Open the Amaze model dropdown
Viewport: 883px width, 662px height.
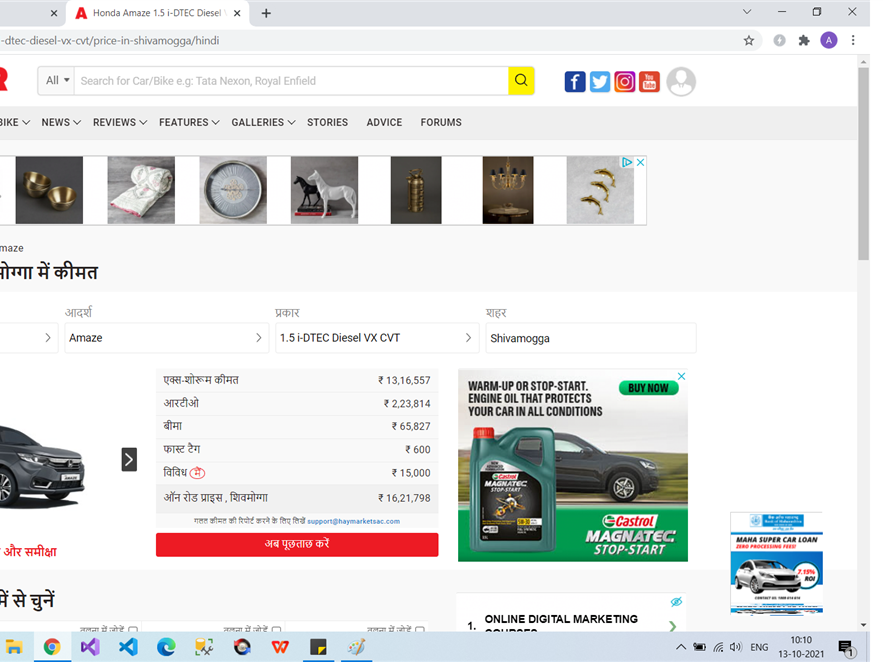pyautogui.click(x=166, y=338)
